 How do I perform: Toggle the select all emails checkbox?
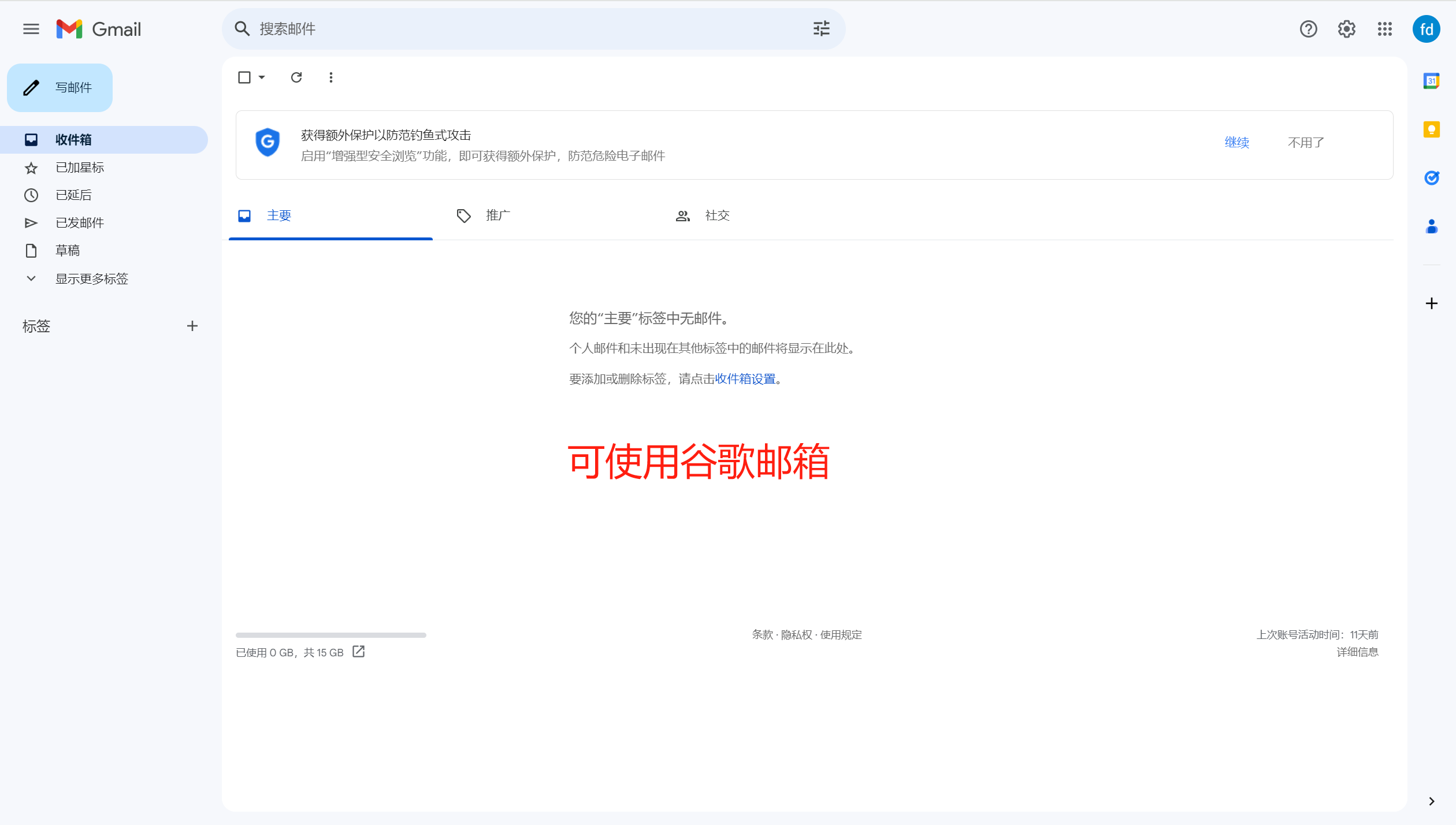(x=244, y=77)
